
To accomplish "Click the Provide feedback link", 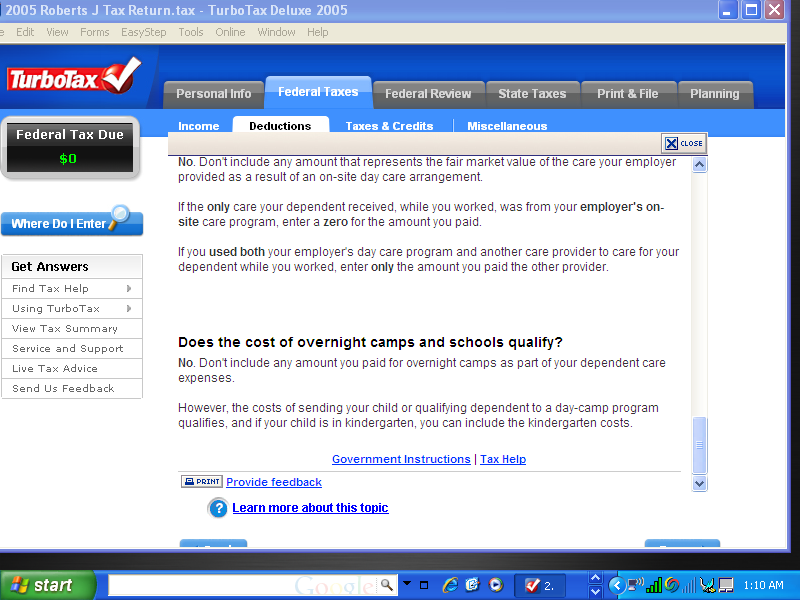I will click(274, 482).
